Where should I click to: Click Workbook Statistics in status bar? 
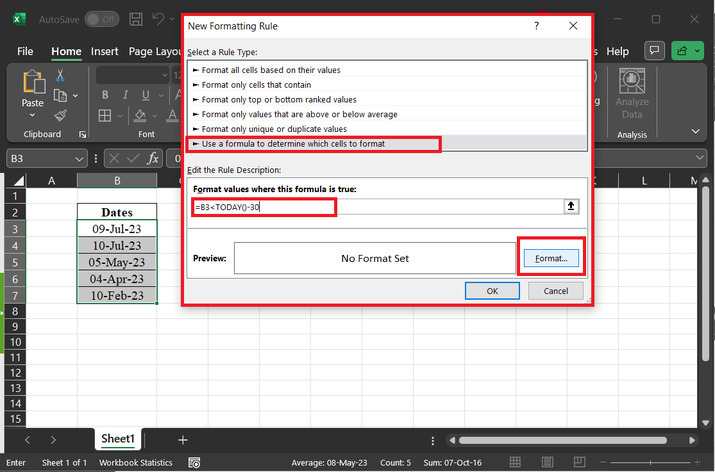[135, 462]
